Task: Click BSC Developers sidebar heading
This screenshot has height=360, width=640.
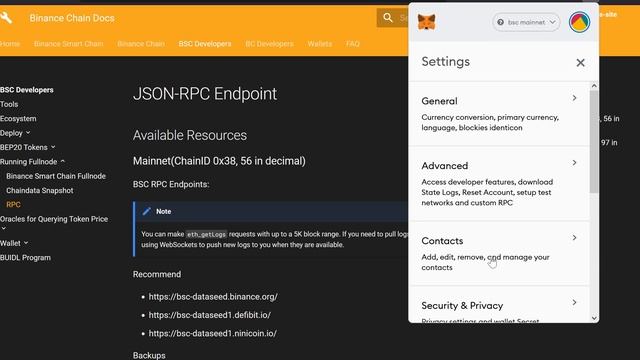Action: point(27,90)
